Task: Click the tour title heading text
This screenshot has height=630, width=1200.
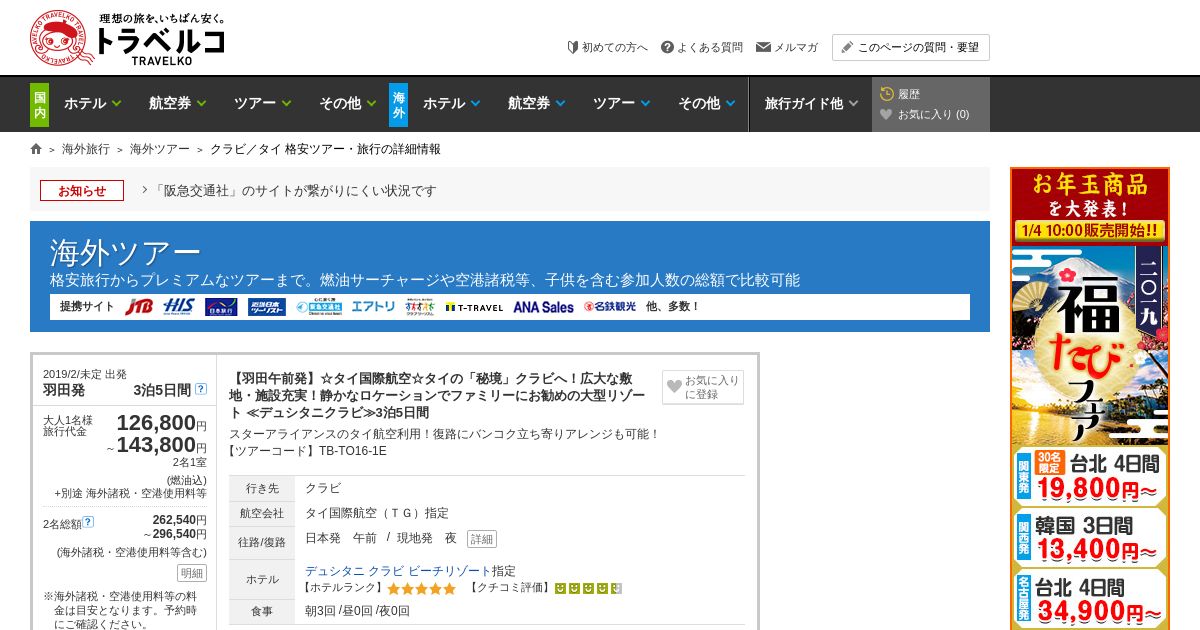Action: pos(438,395)
